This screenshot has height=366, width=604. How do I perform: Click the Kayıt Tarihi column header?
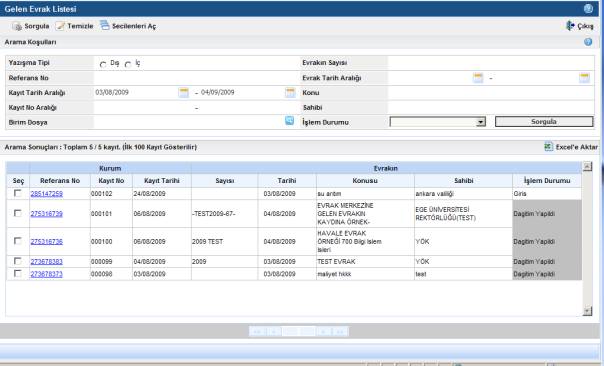(162, 181)
